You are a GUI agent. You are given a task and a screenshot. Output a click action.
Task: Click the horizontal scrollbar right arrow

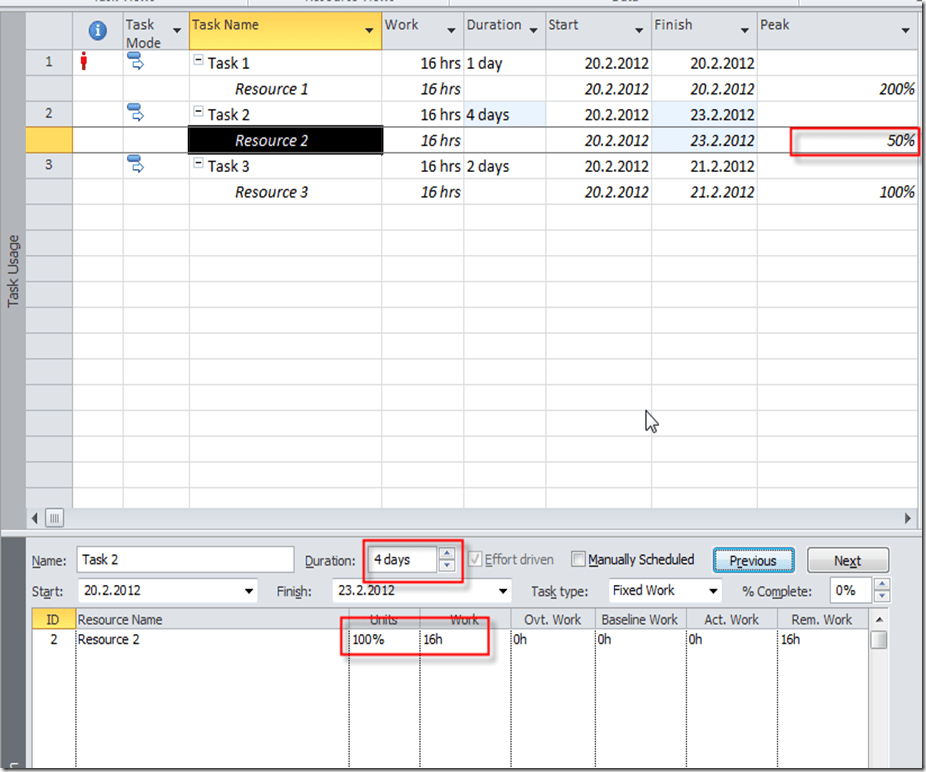pos(908,518)
